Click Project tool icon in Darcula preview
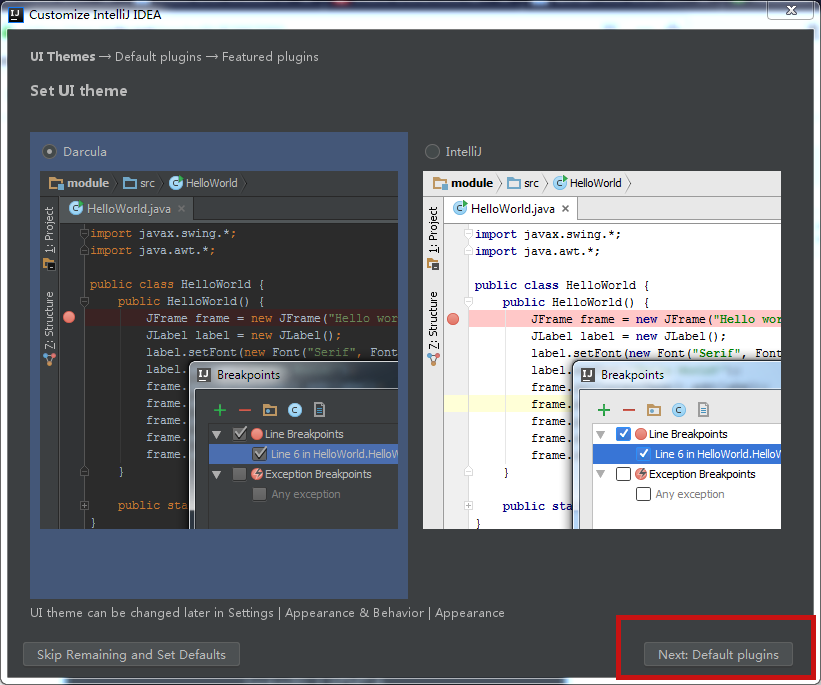Image resolution: width=821 pixels, height=685 pixels. tap(49, 264)
